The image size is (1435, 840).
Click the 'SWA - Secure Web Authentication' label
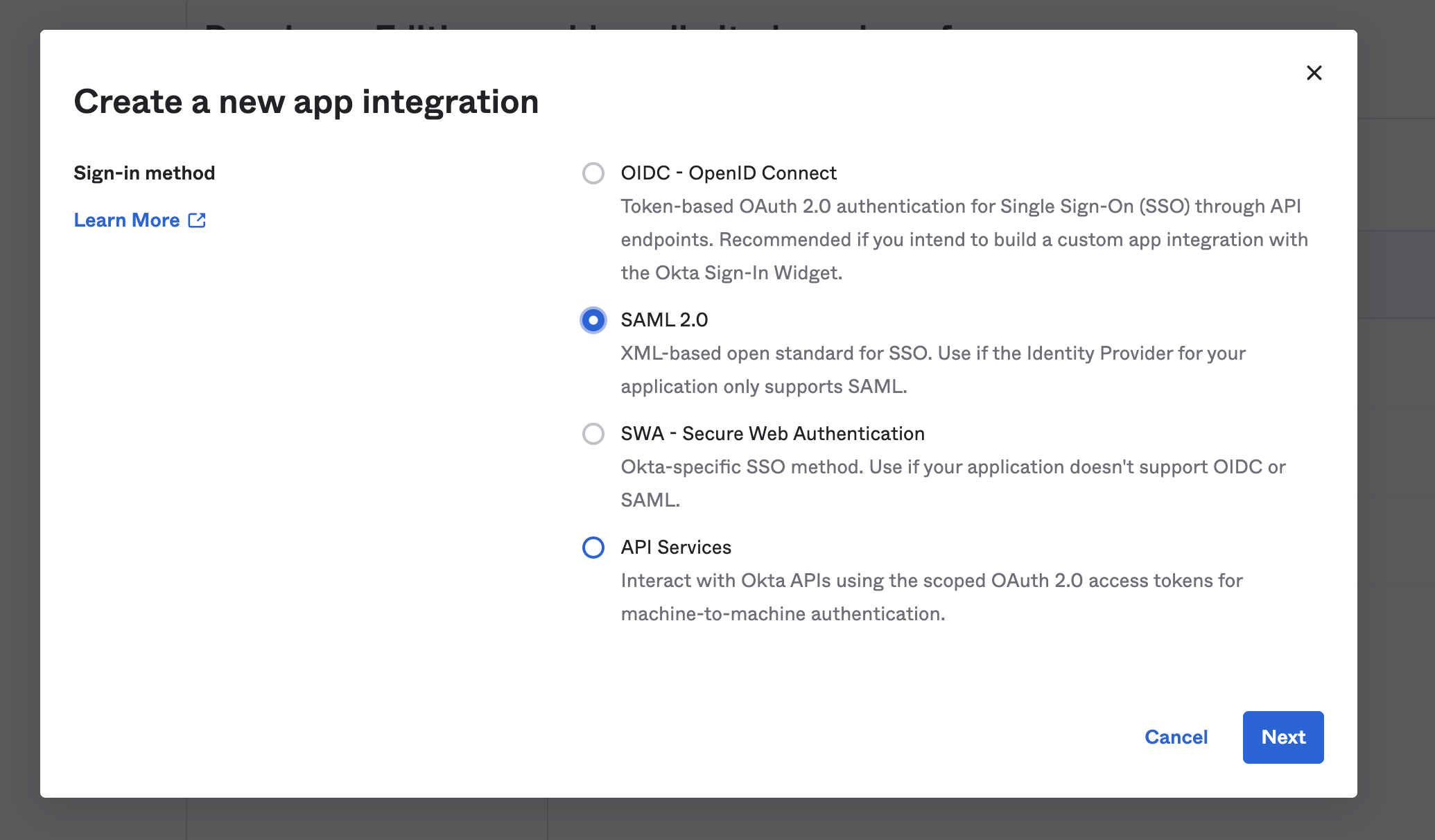772,434
